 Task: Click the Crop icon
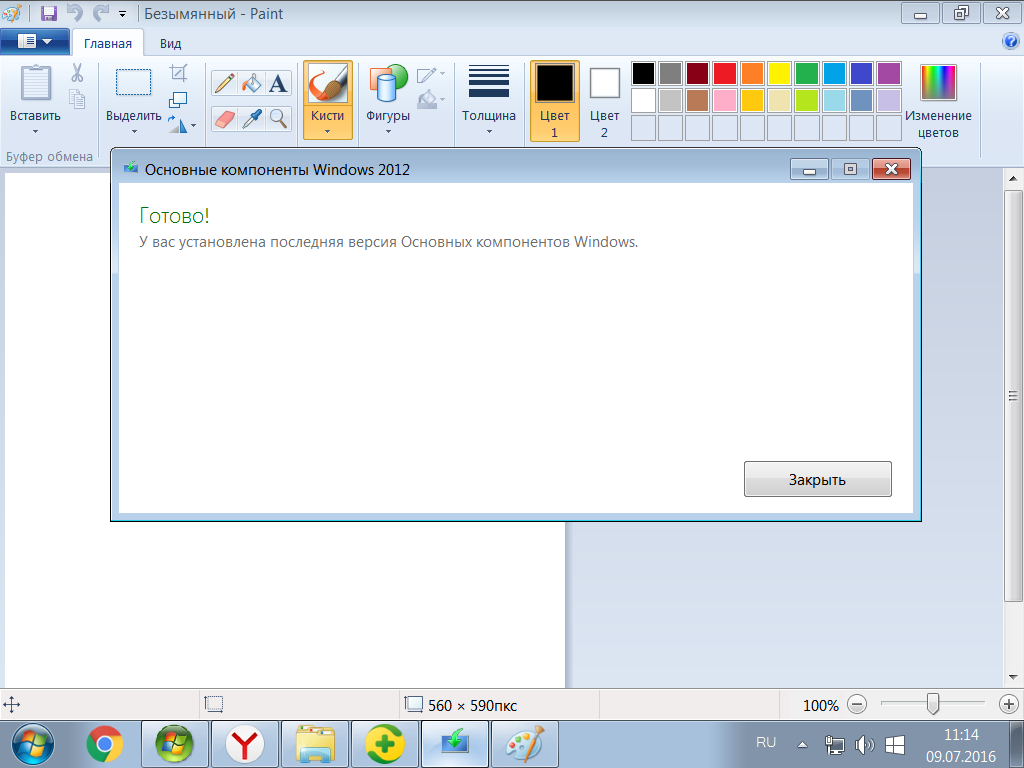178,72
